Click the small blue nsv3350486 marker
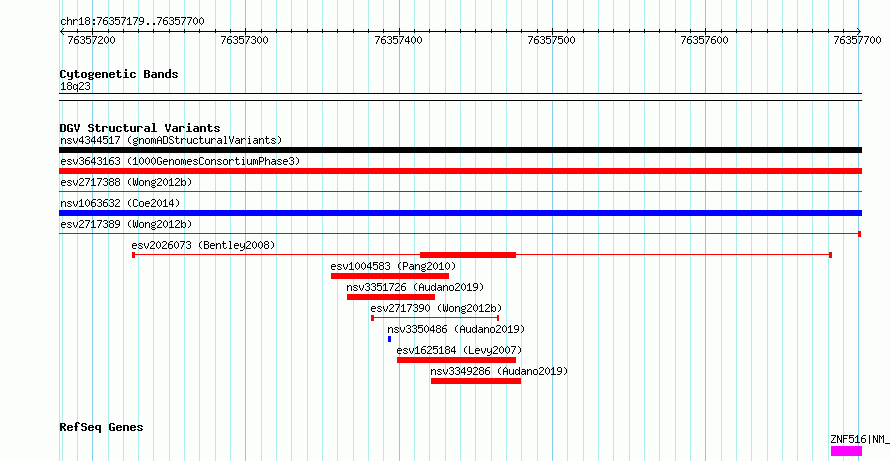 [389, 339]
